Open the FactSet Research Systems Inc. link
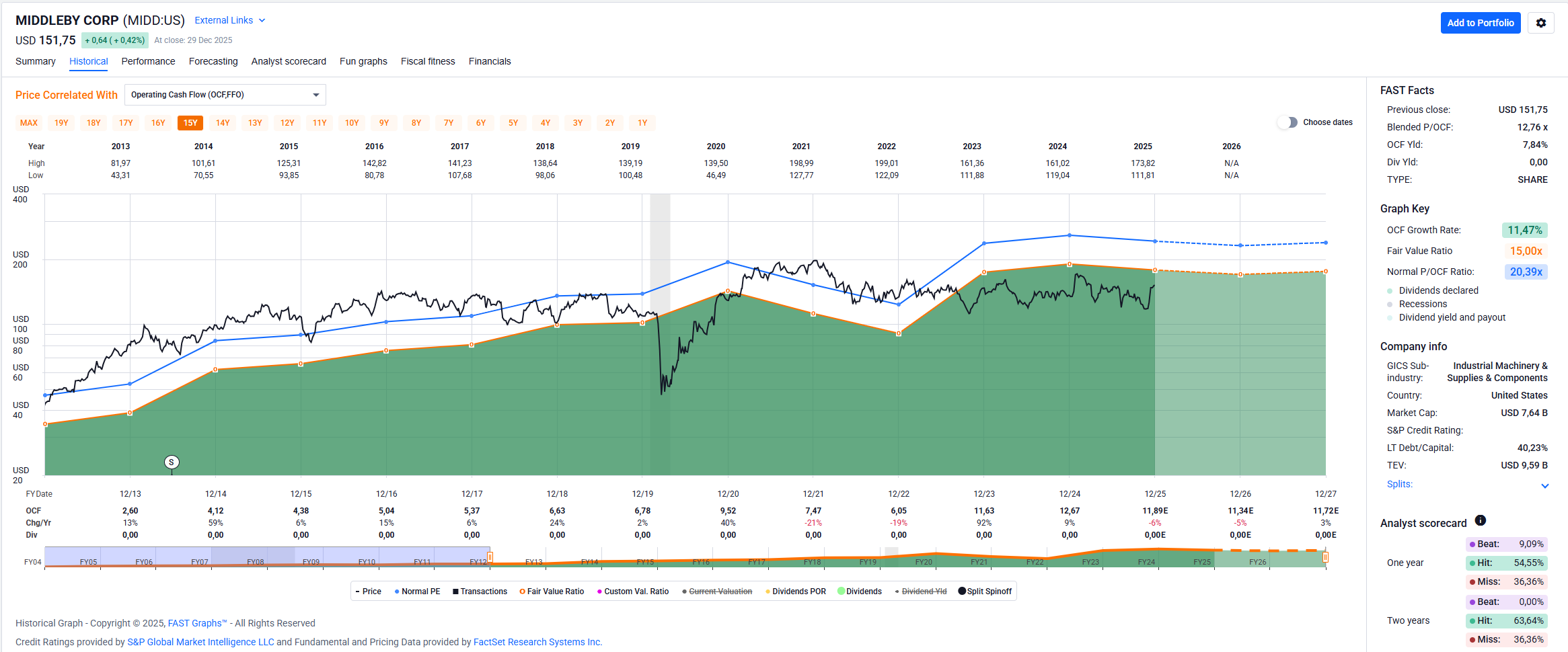 537,642
